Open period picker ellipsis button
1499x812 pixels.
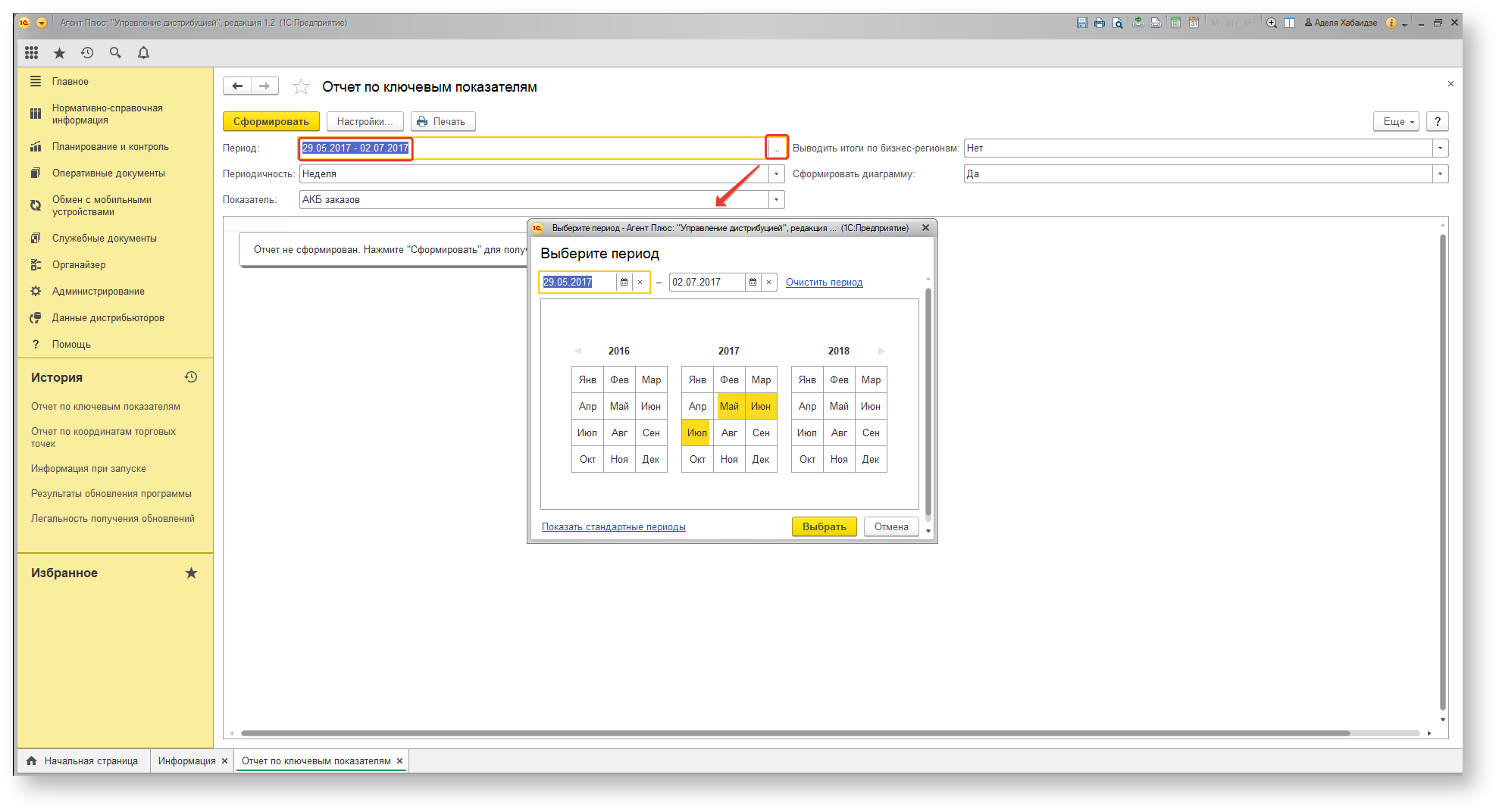pos(776,148)
